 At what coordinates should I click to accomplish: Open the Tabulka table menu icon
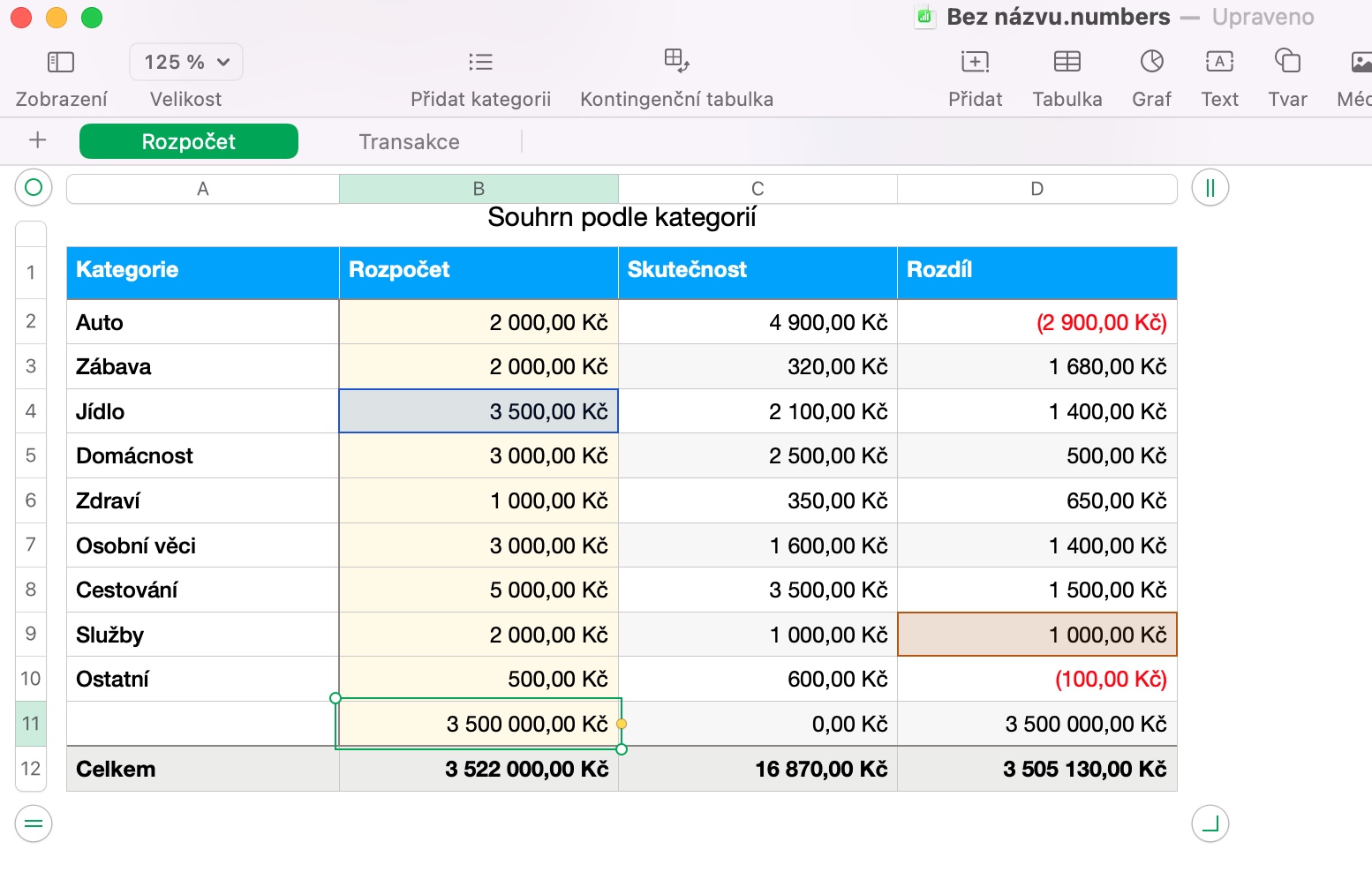tap(1067, 61)
